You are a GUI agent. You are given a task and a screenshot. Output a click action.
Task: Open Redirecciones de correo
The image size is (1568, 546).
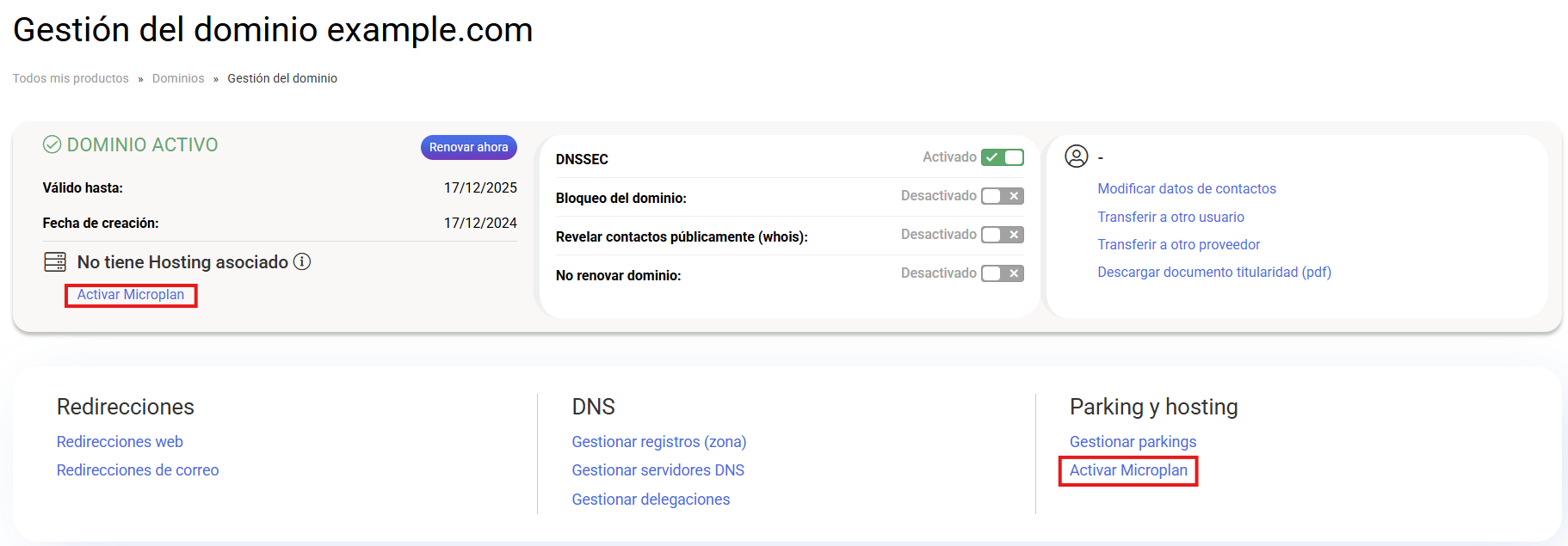[138, 470]
